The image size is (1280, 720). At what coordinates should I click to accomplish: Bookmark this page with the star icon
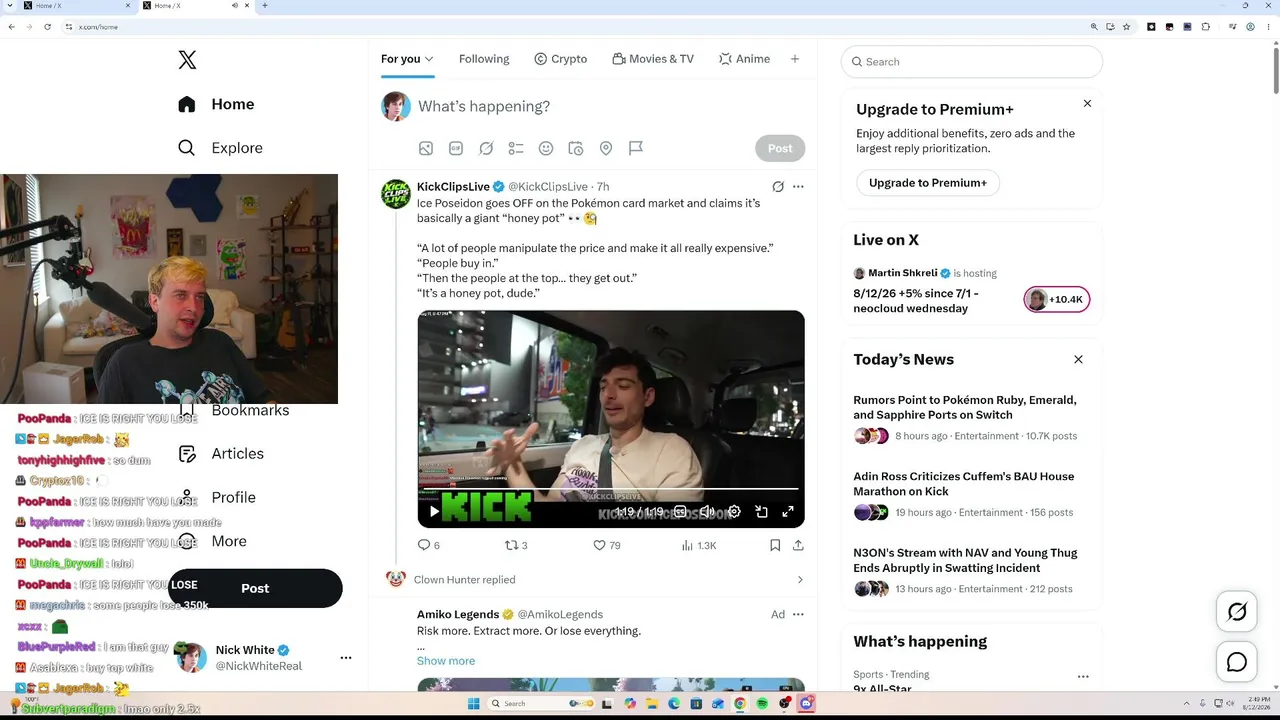point(1127,27)
